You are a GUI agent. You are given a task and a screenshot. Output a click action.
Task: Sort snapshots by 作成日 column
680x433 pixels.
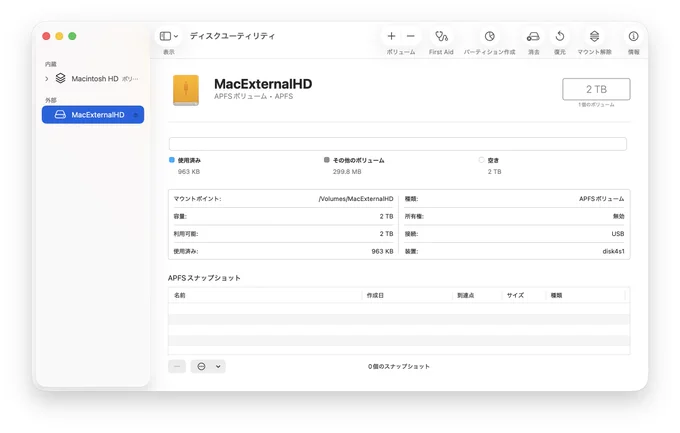pyautogui.click(x=407, y=295)
